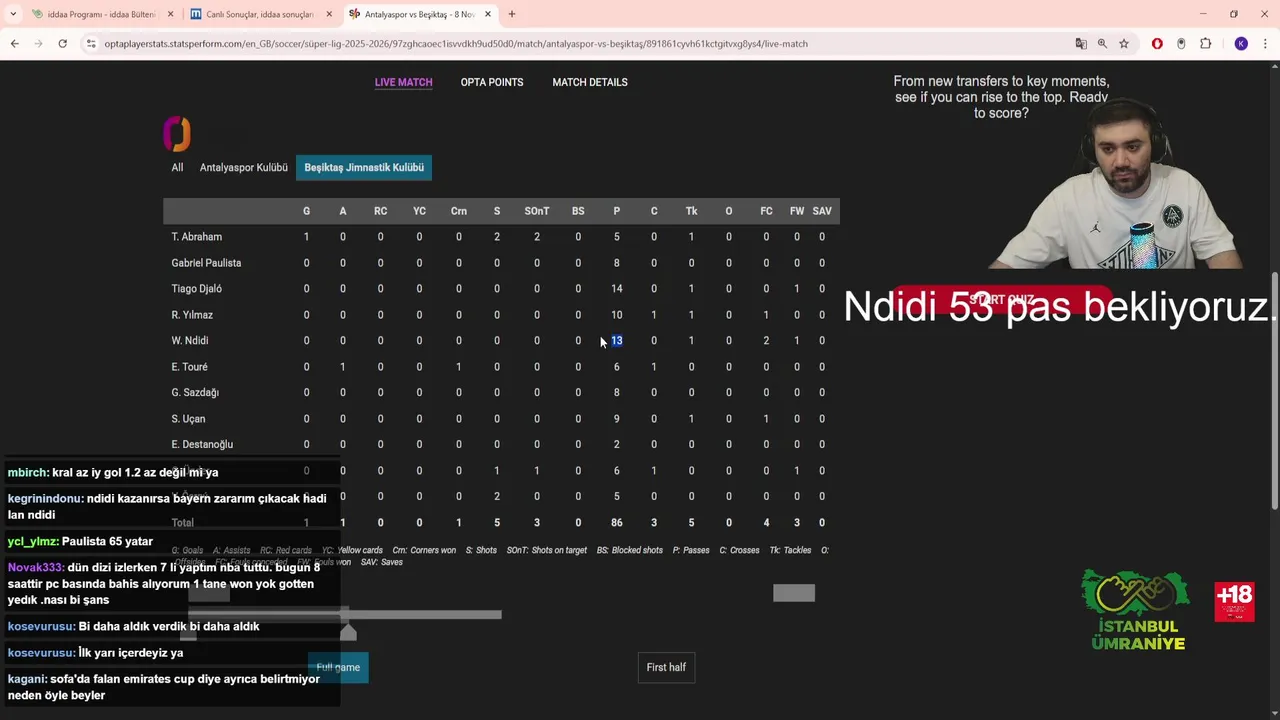Open the Chrome three-dot menu
The height and width of the screenshot is (720, 1280).
click(x=1266, y=44)
